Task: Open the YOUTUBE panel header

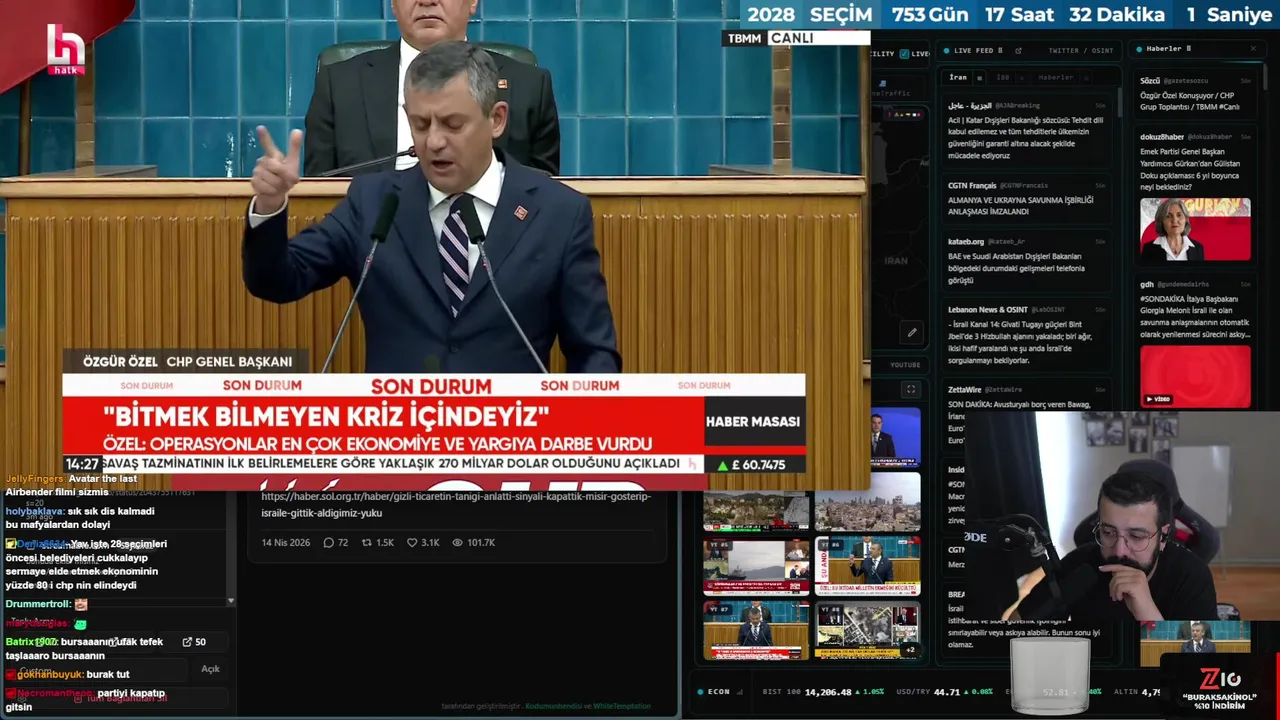Action: [x=905, y=365]
